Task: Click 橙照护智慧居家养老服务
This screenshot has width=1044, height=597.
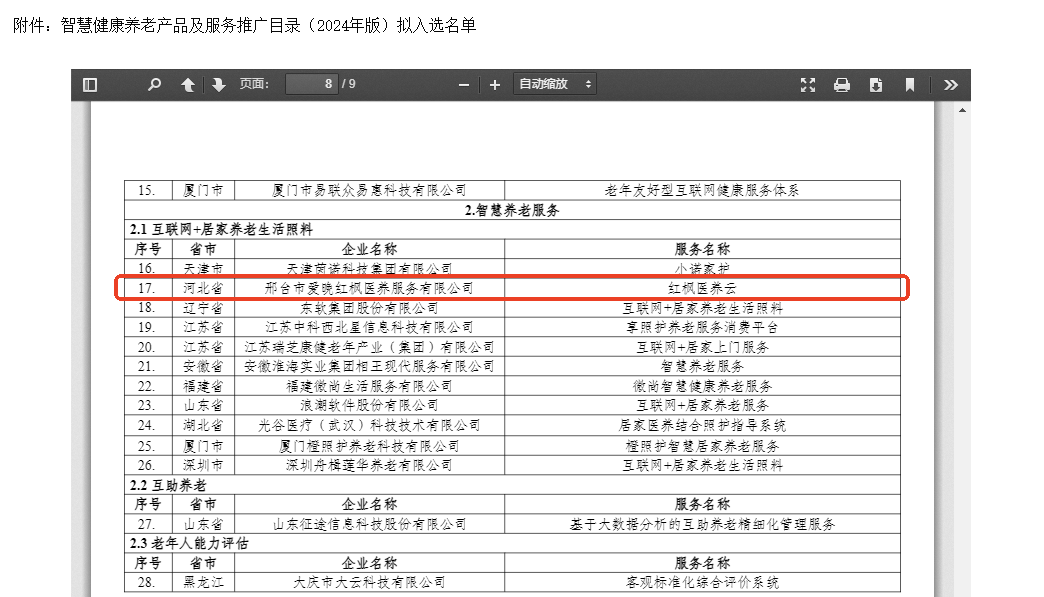Action: coord(702,446)
